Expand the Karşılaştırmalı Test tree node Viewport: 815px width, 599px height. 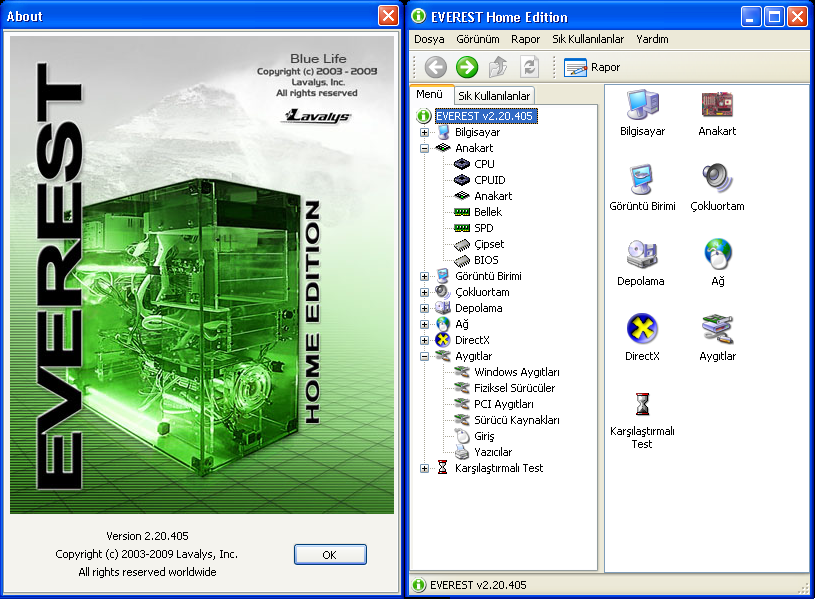tap(424, 468)
